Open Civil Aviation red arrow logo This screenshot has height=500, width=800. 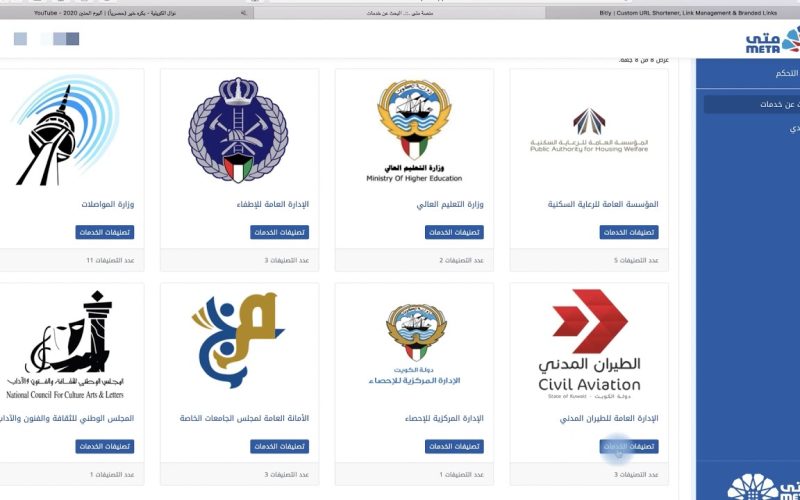pos(589,321)
